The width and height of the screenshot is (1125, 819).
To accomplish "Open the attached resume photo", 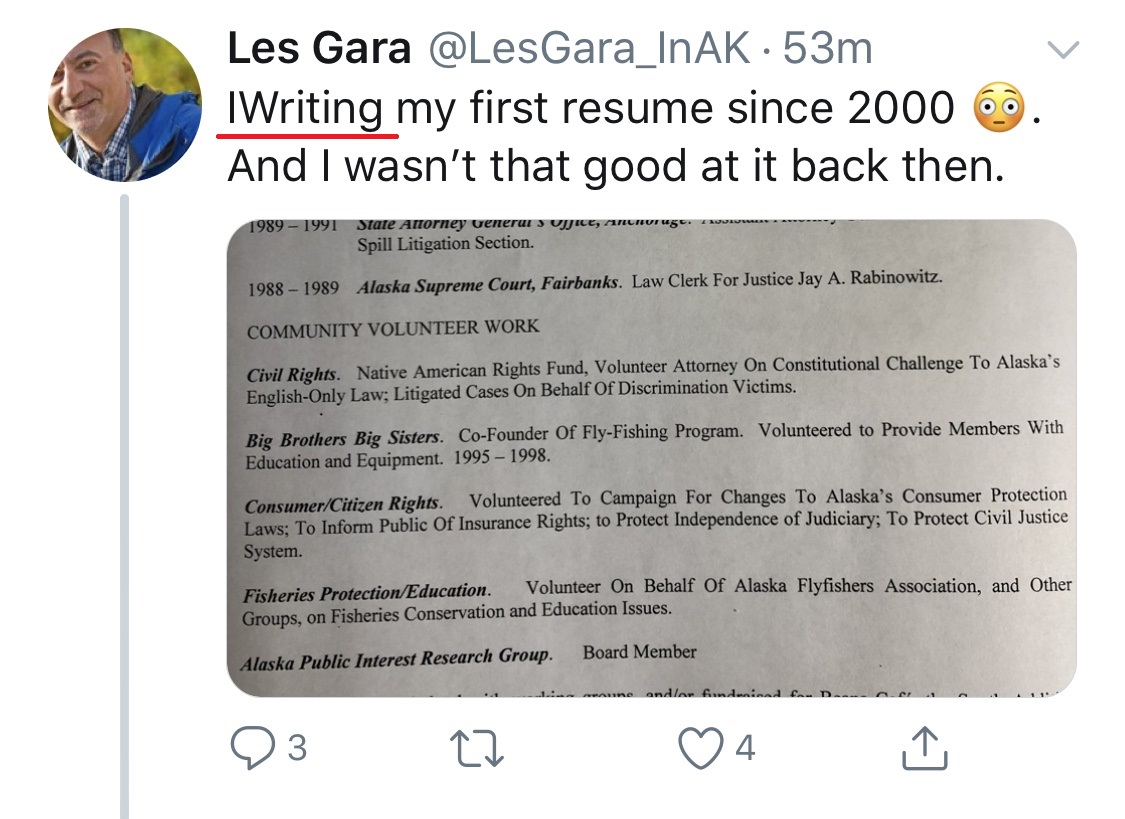I will pyautogui.click(x=651, y=458).
